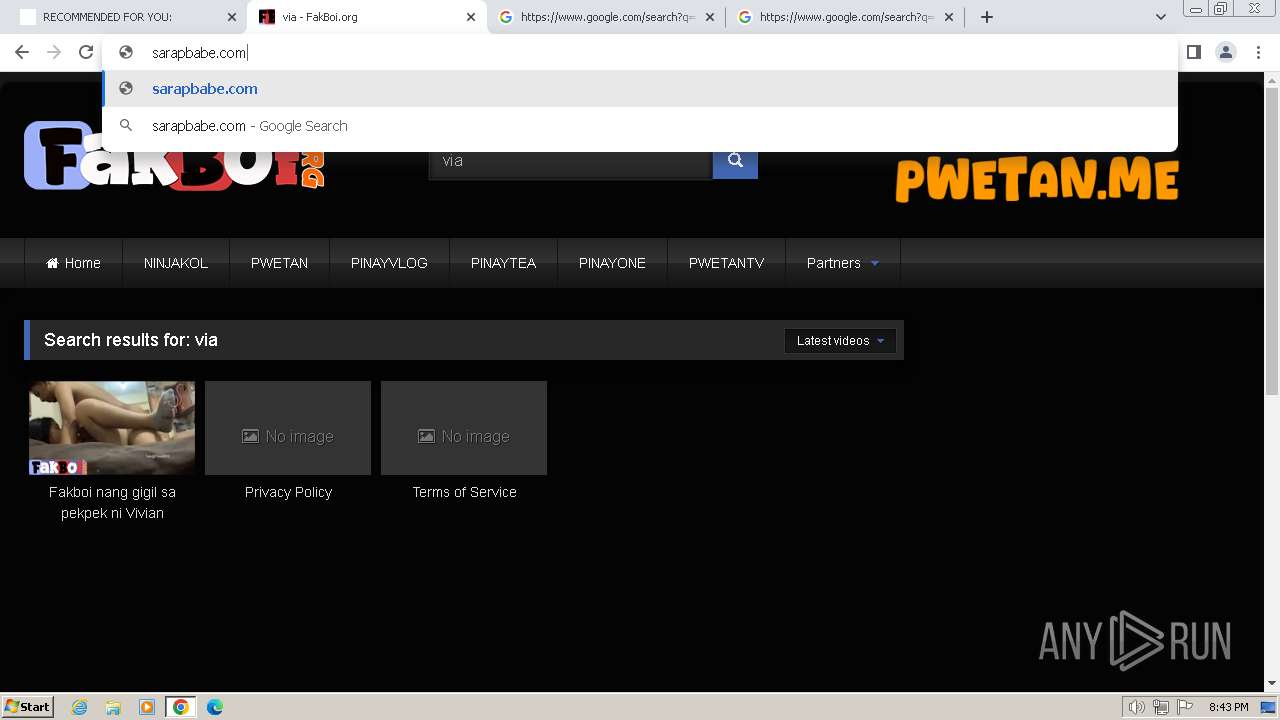Select the sarapbabe.com URL suggestion
The image size is (1280, 720).
point(640,89)
